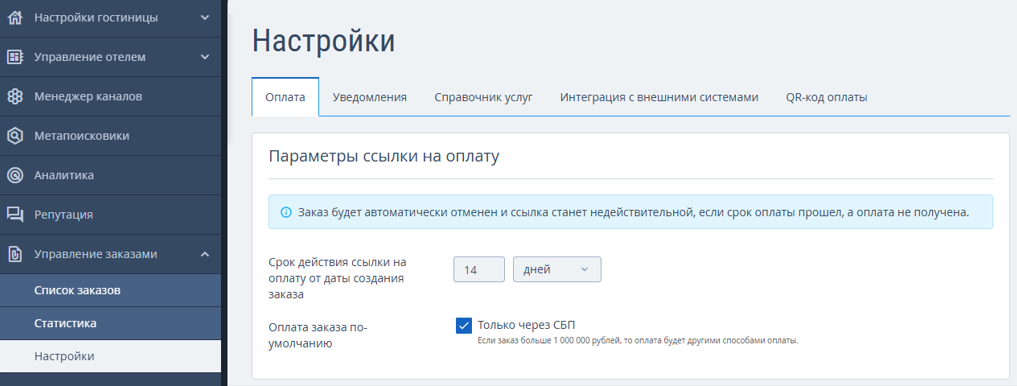Click the Параметры ссылки на оплату heading
Image resolution: width=1017 pixels, height=386 pixels.
pyautogui.click(x=383, y=156)
